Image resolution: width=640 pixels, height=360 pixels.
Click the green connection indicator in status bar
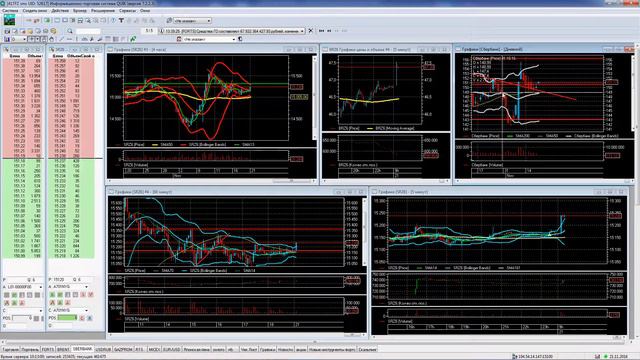606,357
